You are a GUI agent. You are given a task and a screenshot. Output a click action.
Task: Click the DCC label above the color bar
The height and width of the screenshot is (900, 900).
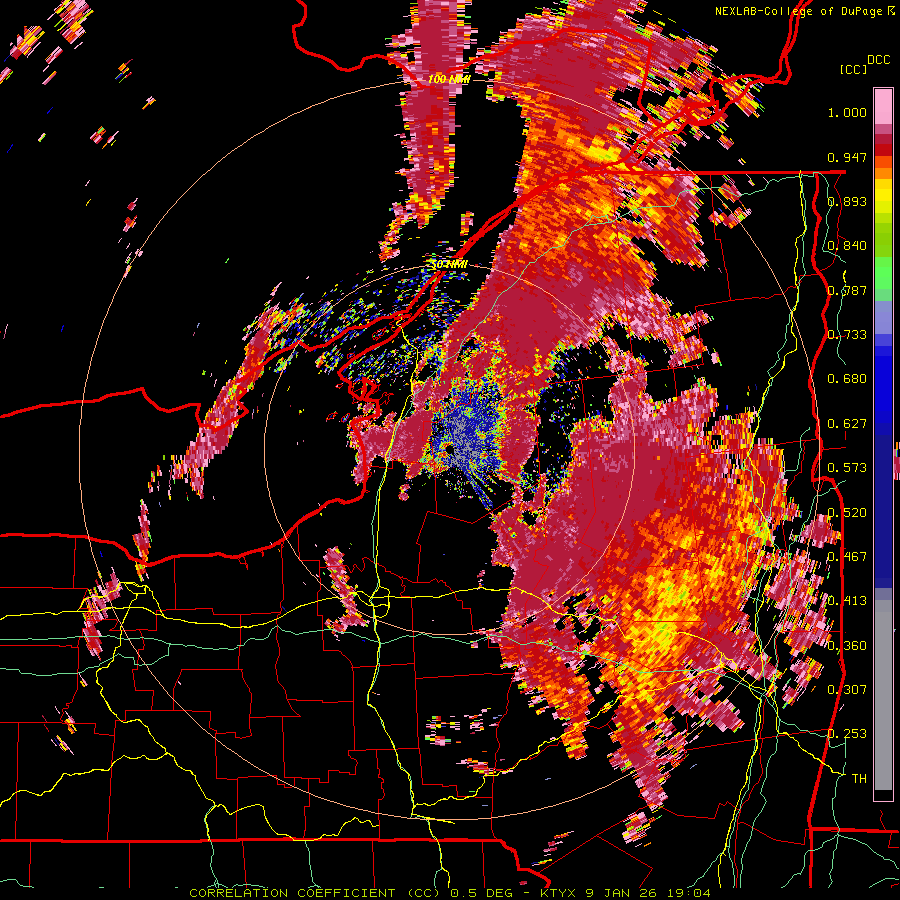point(878,60)
